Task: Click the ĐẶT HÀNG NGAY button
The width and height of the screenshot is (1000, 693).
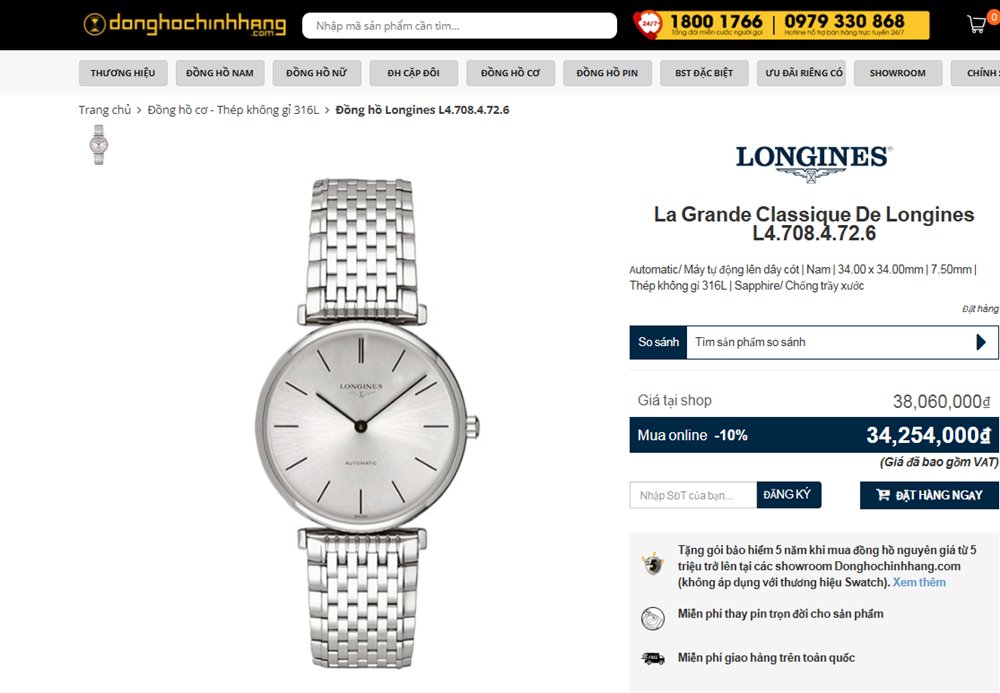Action: (x=929, y=495)
